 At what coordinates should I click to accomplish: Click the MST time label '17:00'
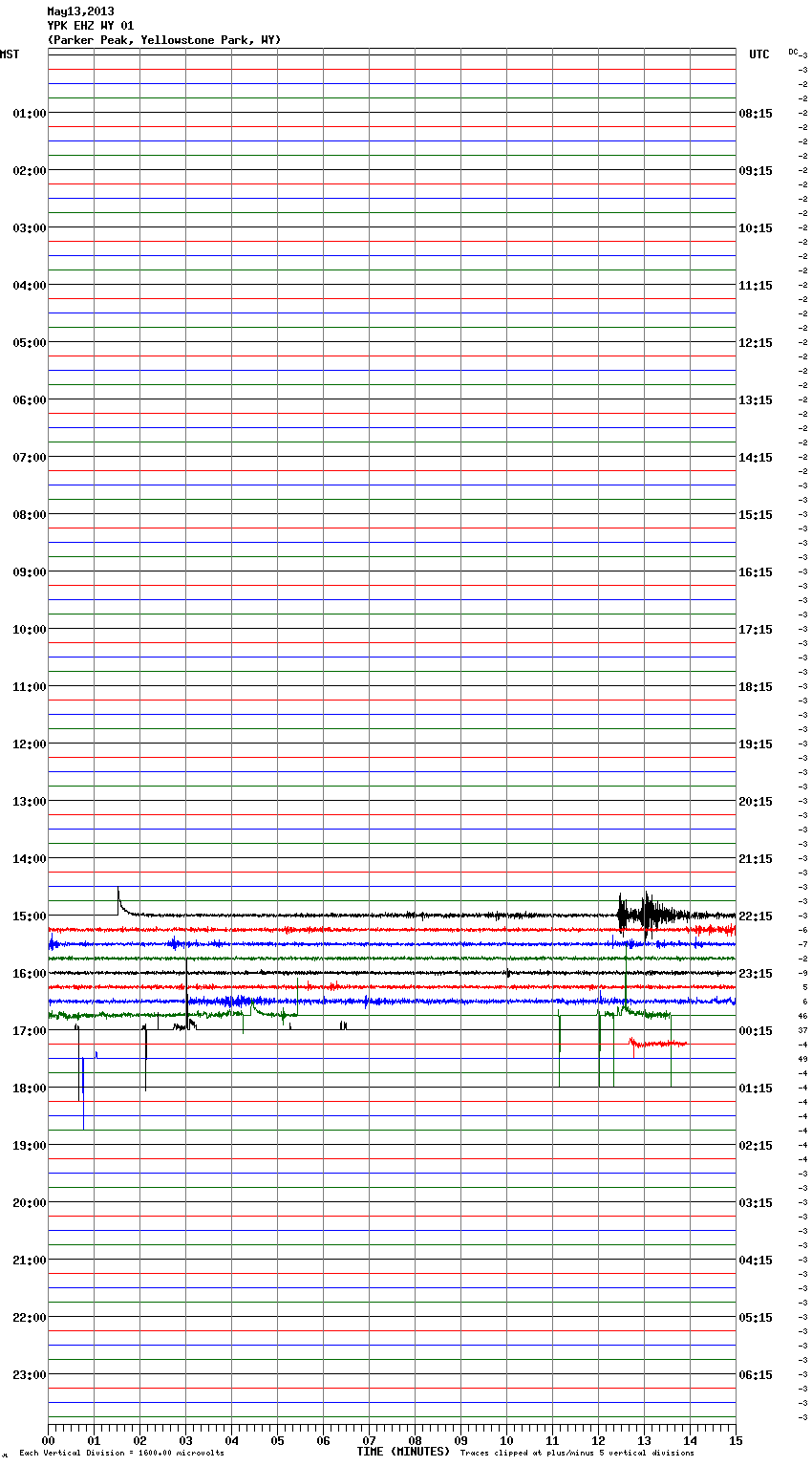point(29,1031)
